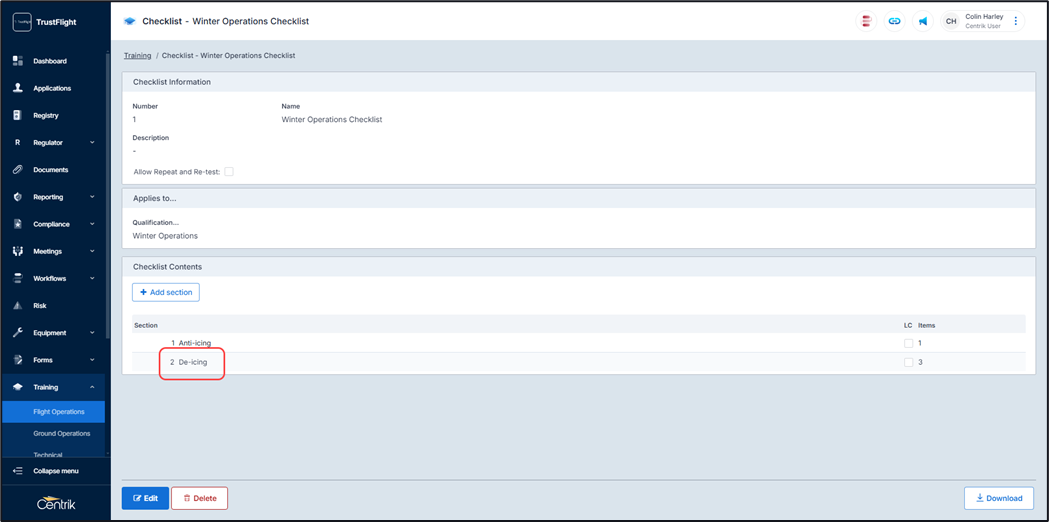Click the red stacked database icon in header

point(866,21)
